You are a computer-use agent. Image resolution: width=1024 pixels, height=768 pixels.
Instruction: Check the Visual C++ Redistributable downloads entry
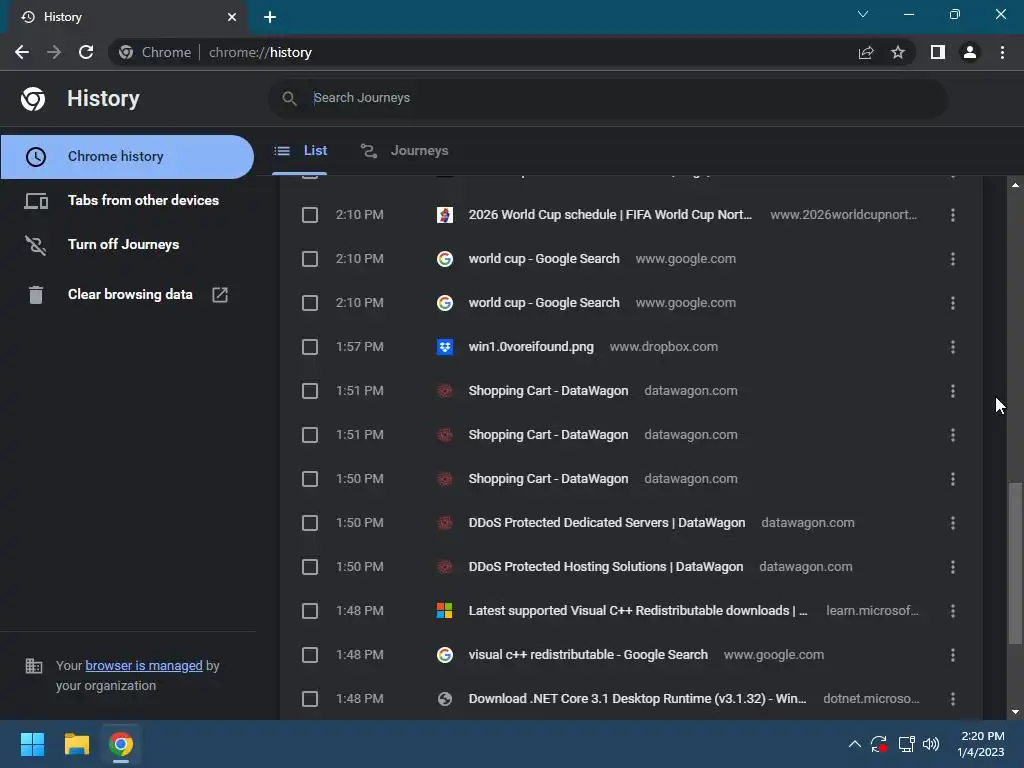coord(310,611)
